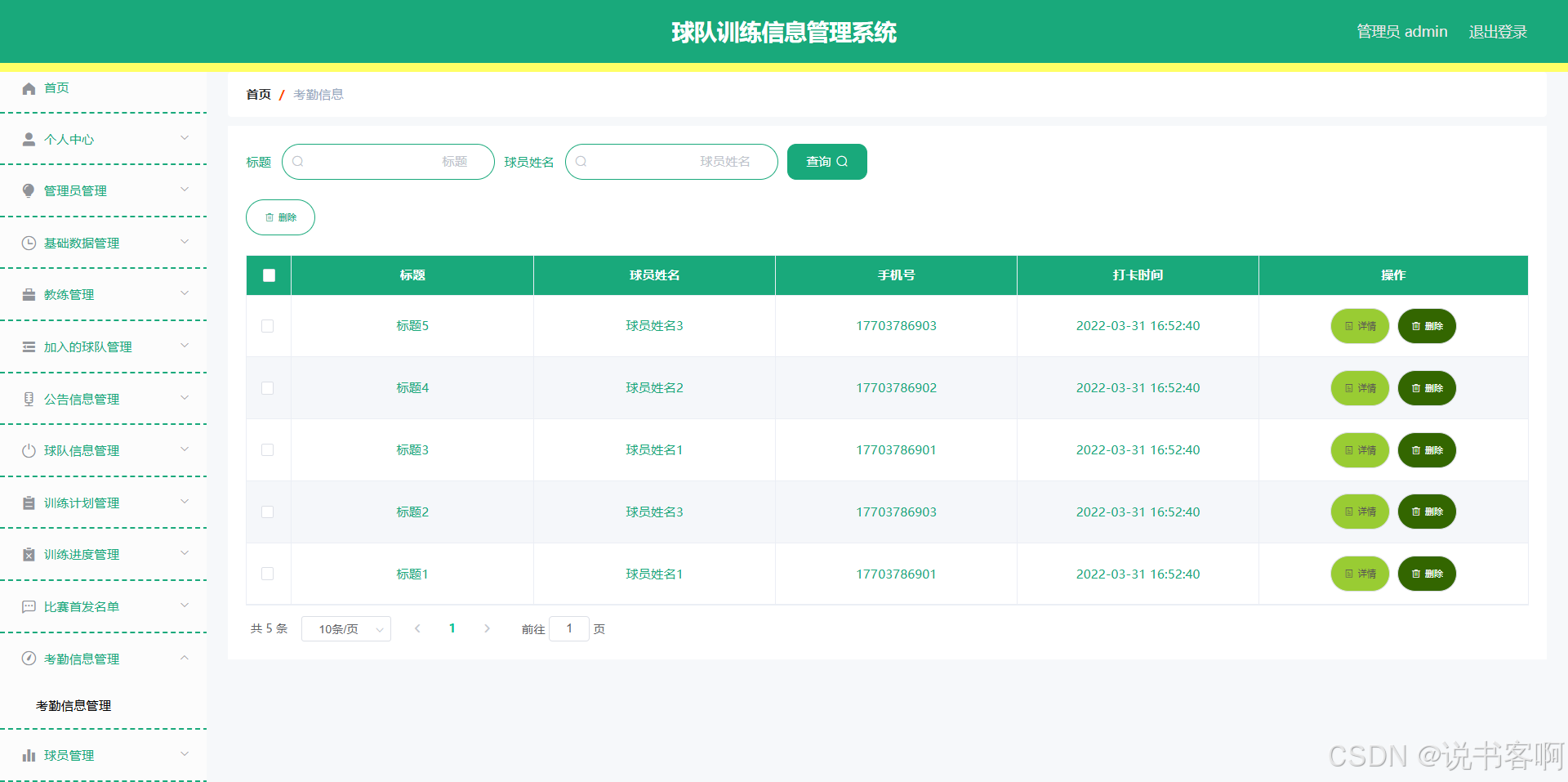Viewport: 1568px width, 782px height.
Task: Click 详情 for row 标题1
Action: point(1360,574)
